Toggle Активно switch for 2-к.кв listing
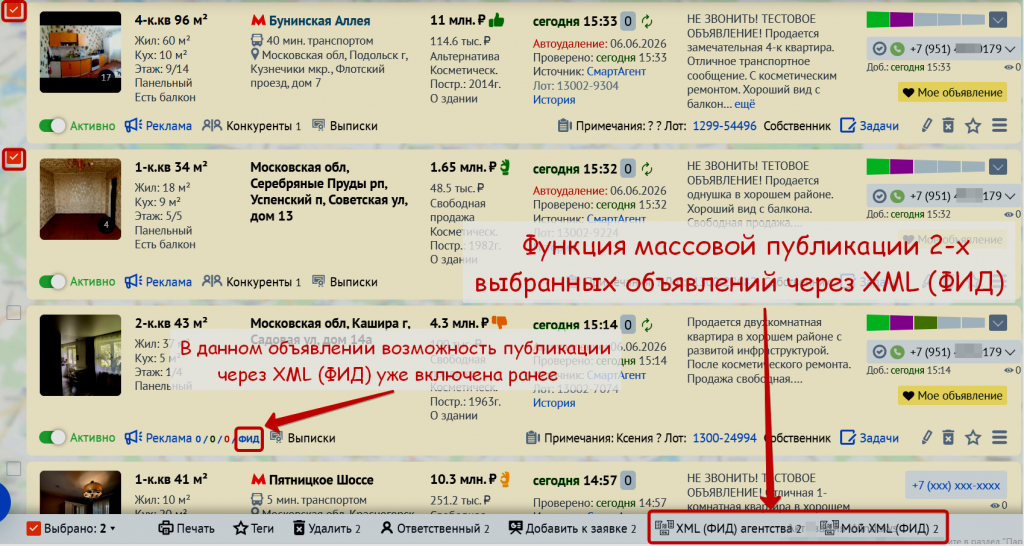Image resolution: width=1024 pixels, height=546 pixels. pos(52,438)
